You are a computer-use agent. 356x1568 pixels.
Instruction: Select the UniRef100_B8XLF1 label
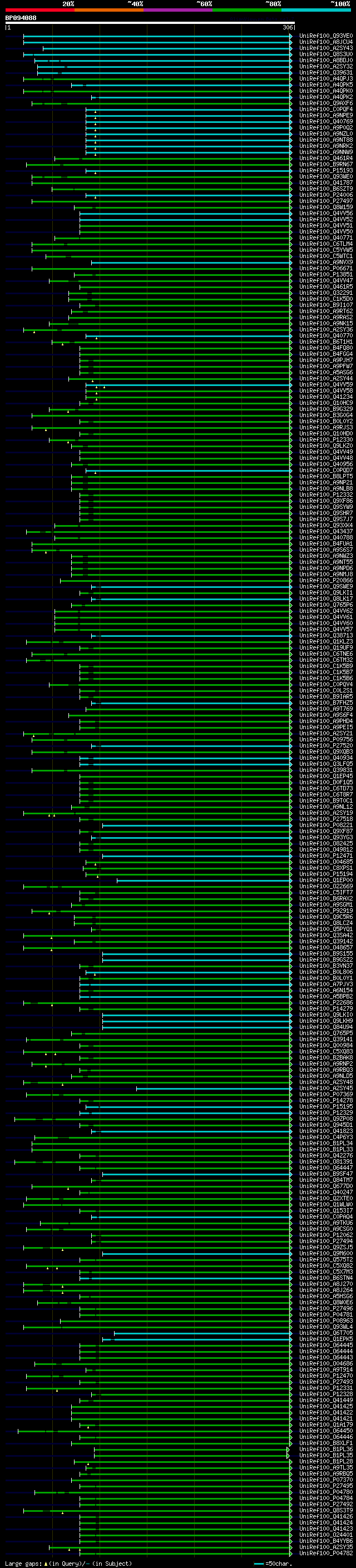pyautogui.click(x=326, y=1443)
